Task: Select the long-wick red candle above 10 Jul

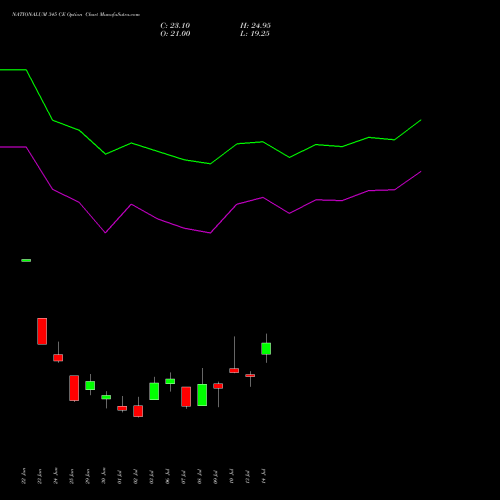Action: 234,370
